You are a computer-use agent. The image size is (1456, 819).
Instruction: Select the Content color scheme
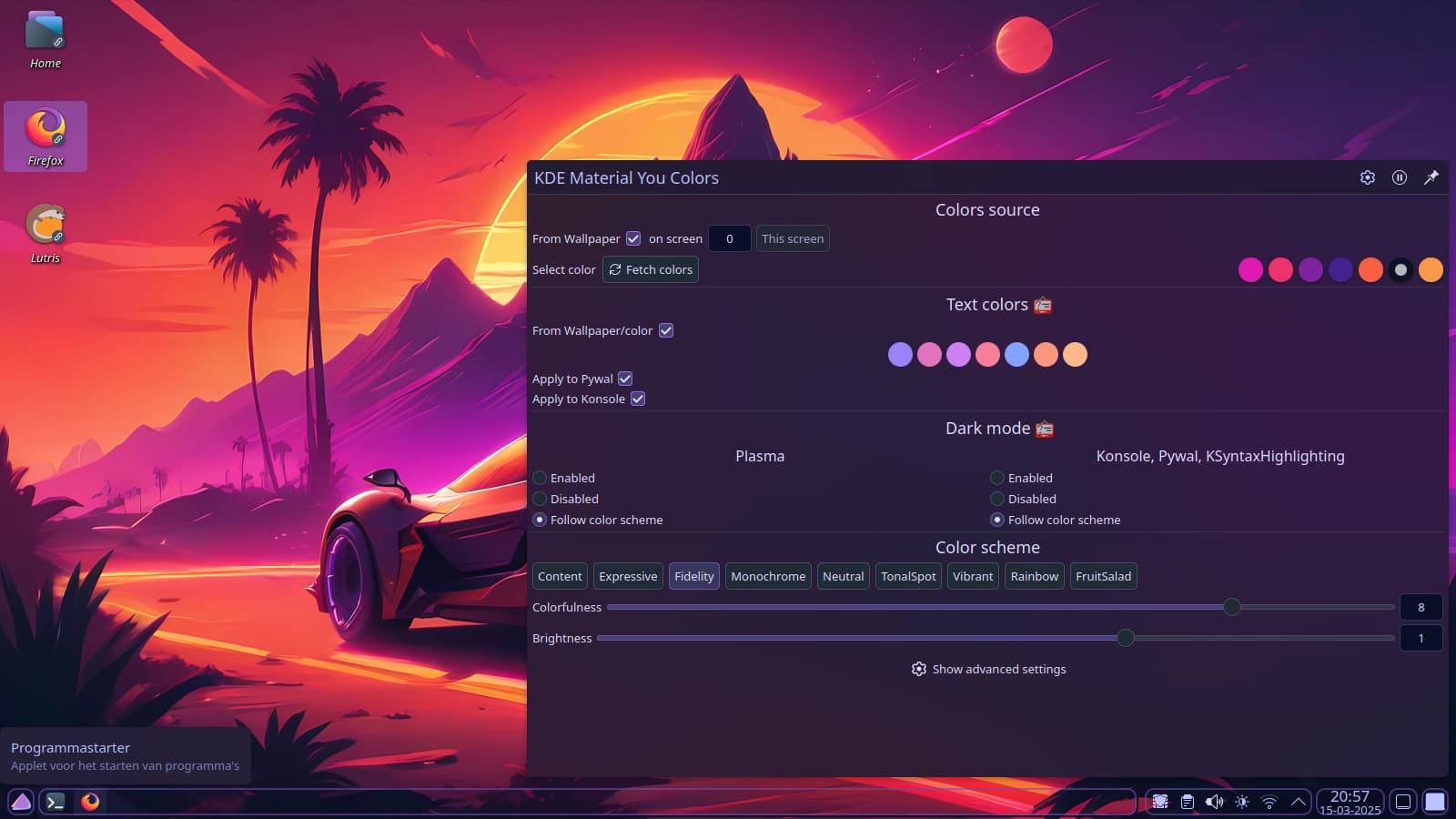(x=560, y=576)
